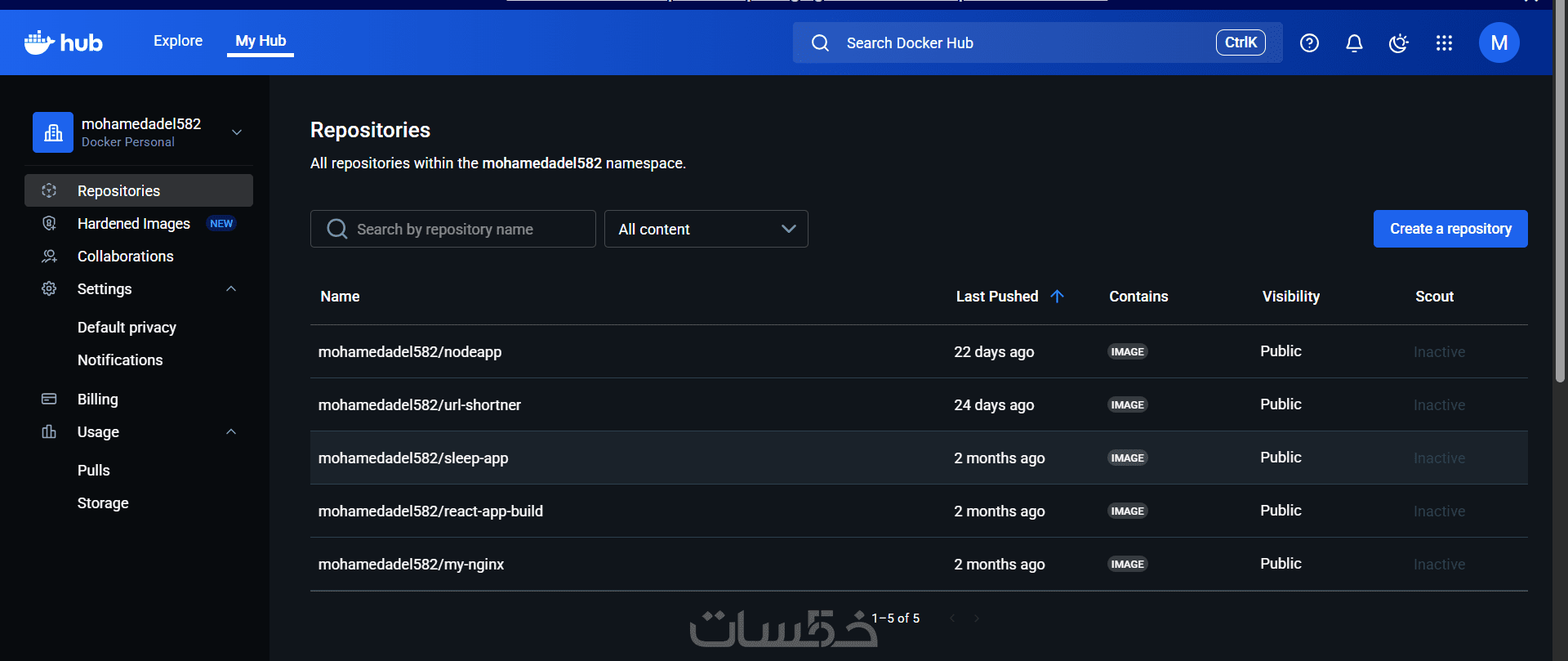Screen dimensions: 1568x661
Task: Click the IMAGE badge for nodeapp
Action: coord(1128,352)
